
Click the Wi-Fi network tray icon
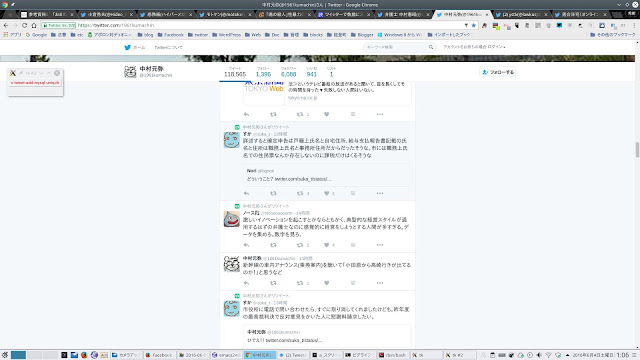(549, 355)
